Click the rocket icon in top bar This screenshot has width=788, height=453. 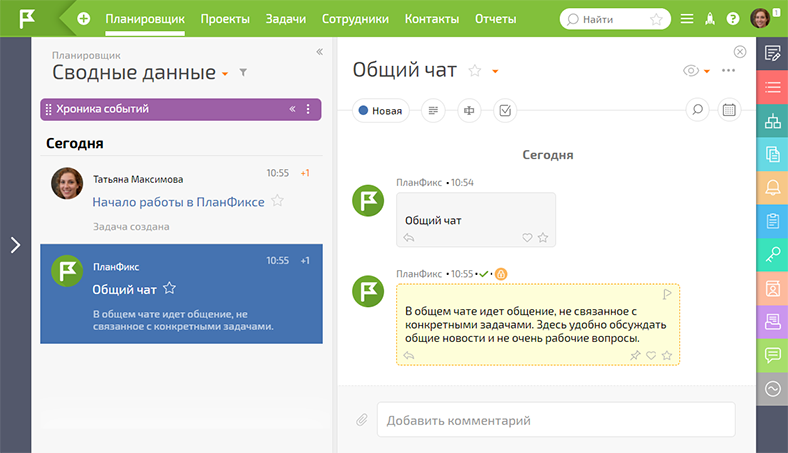[x=710, y=19]
